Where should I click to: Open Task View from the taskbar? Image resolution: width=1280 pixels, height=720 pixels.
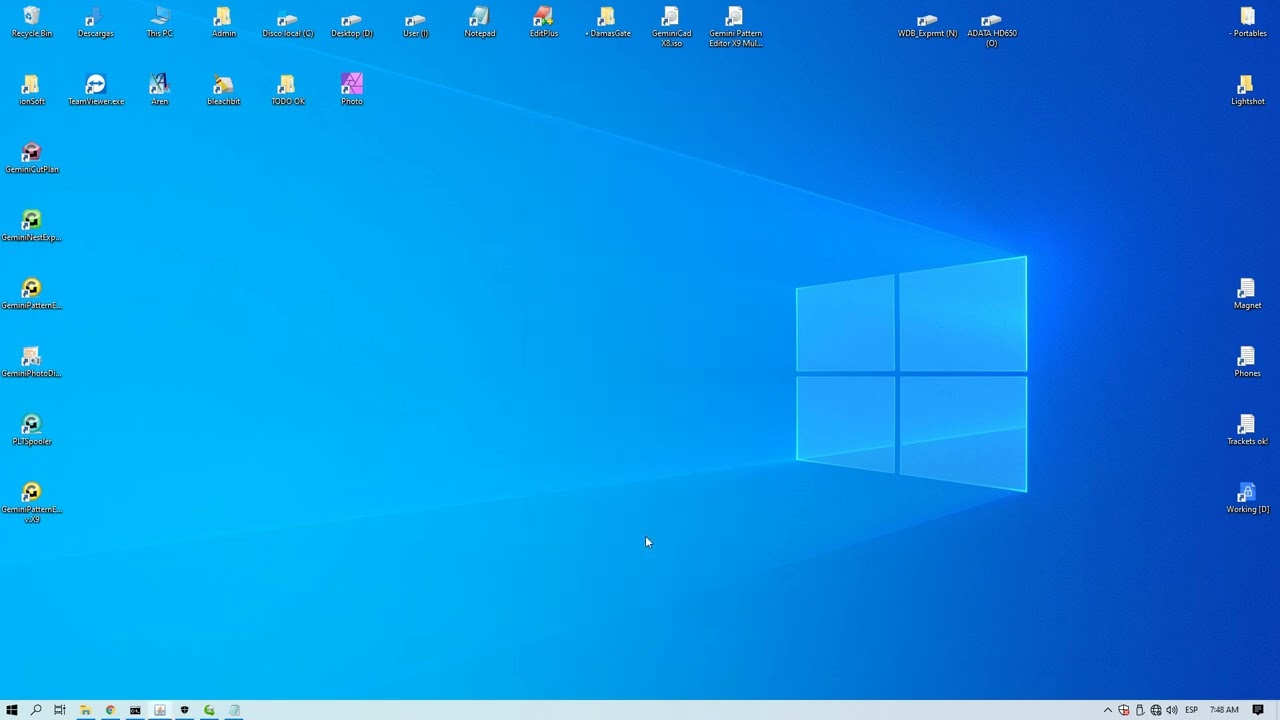[x=60, y=710]
